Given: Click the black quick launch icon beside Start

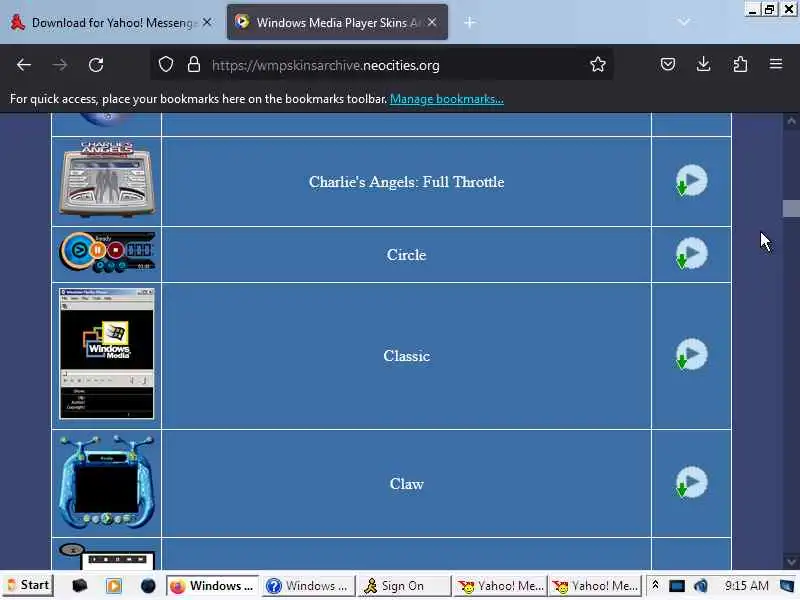Looking at the screenshot, I should 79,586.
